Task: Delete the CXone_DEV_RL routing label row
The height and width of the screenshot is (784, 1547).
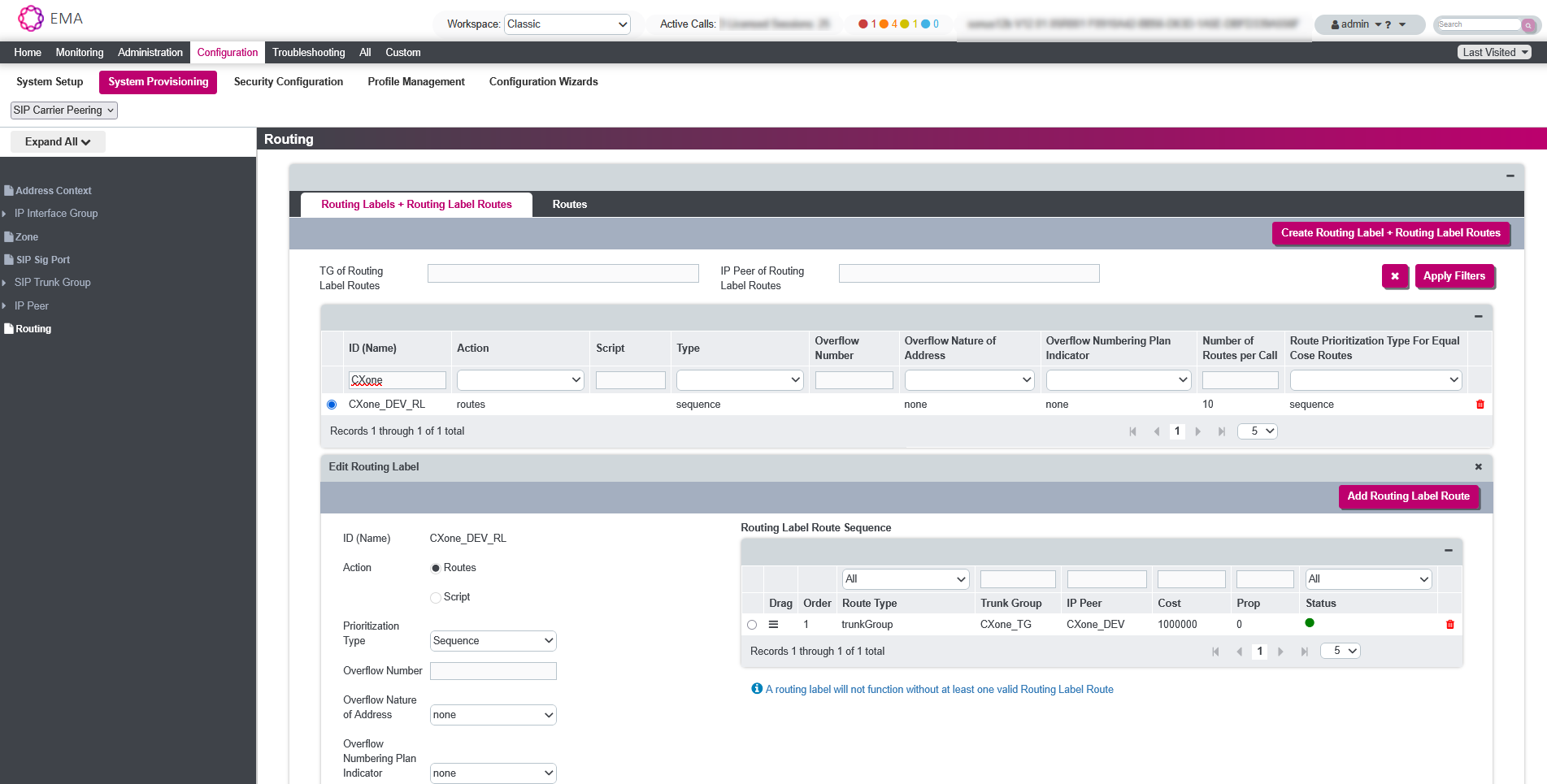Action: pyautogui.click(x=1480, y=405)
